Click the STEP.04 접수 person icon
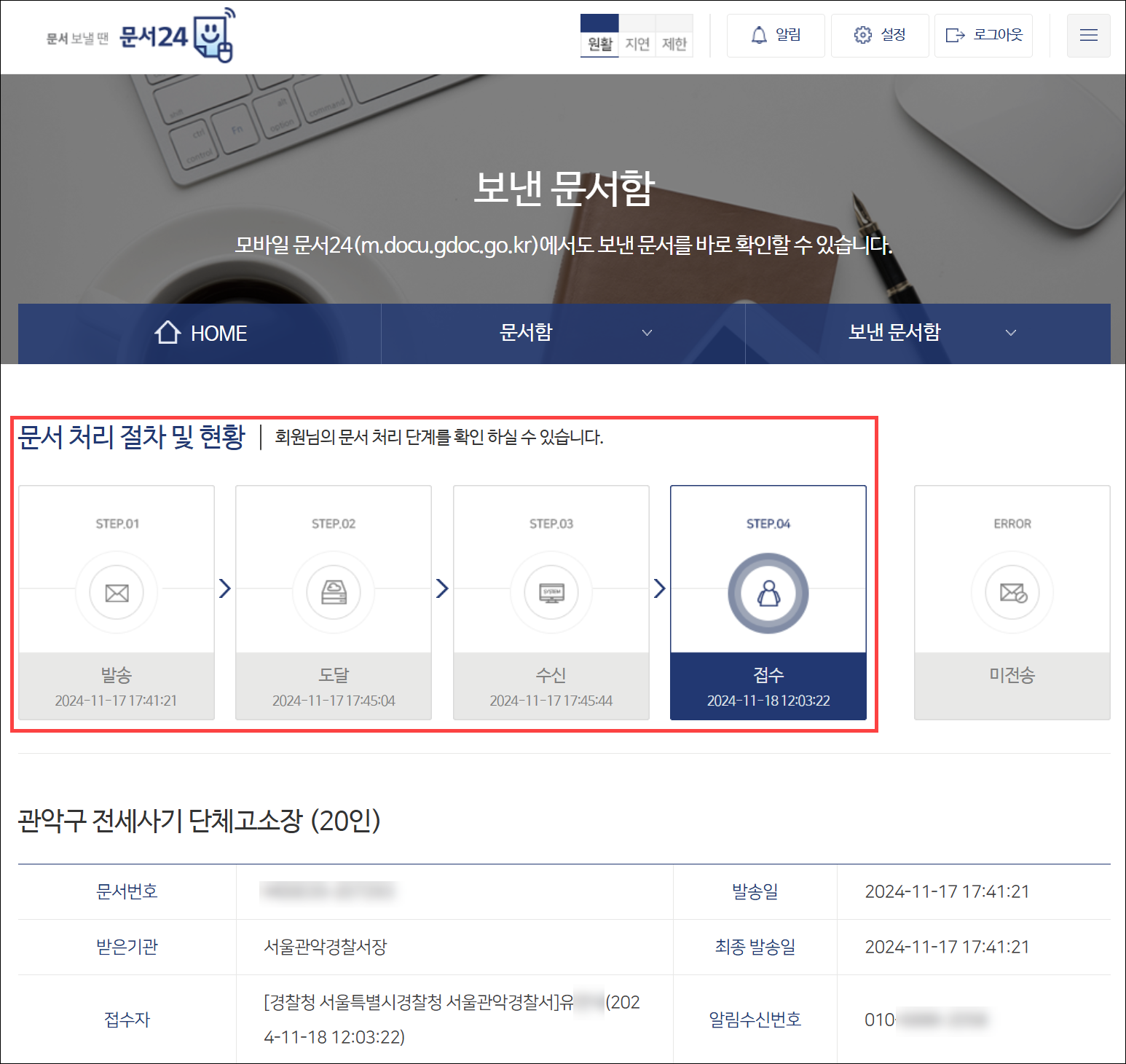The image size is (1126, 1064). tap(768, 593)
